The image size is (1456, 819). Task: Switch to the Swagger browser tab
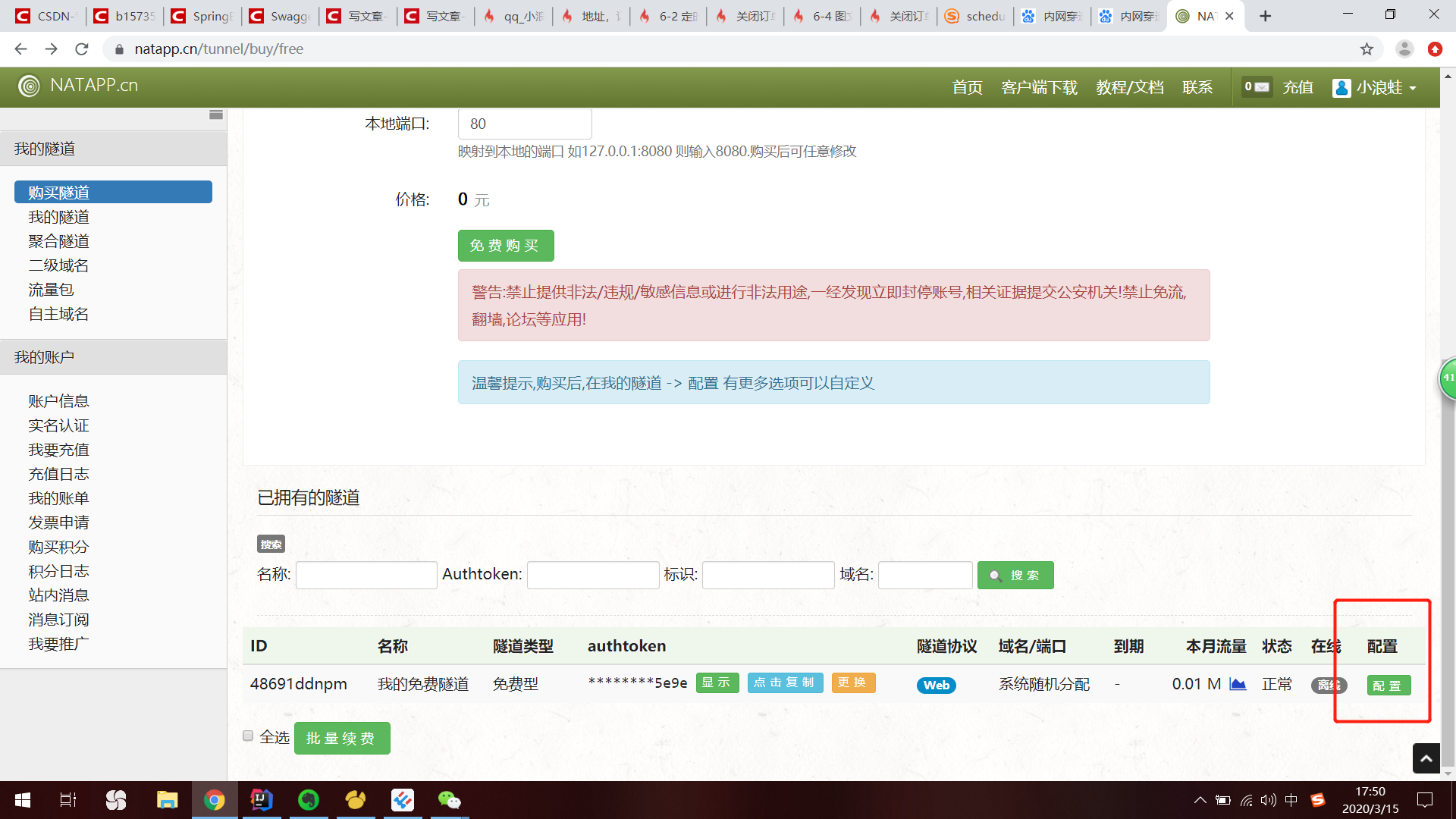[x=281, y=16]
